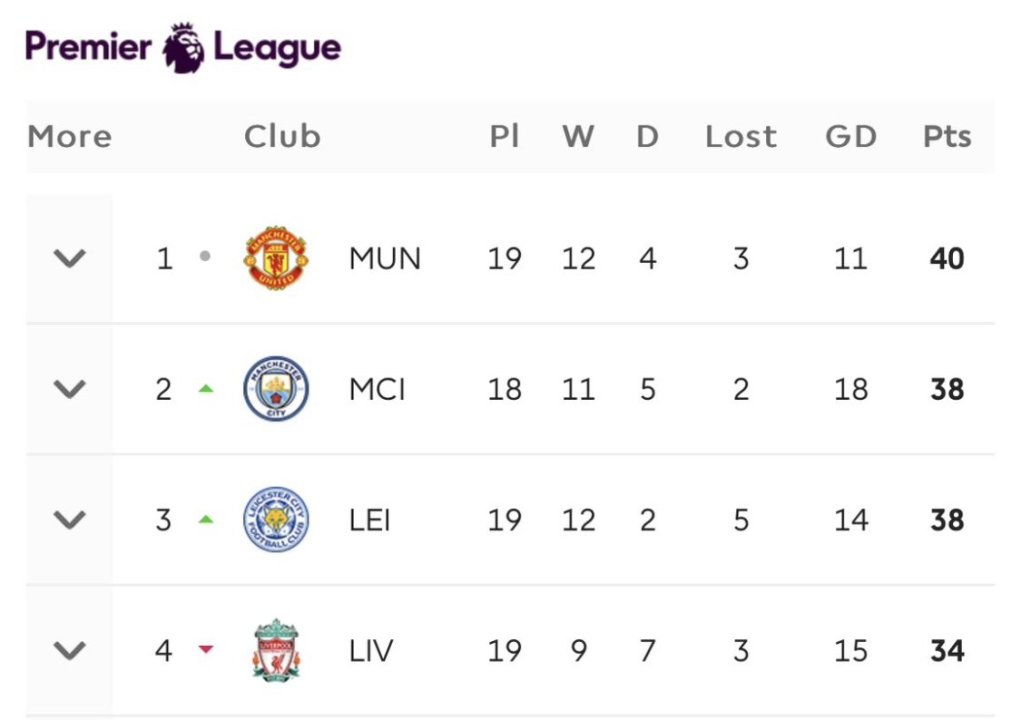Expand the MUN row details chevron
The width and height of the screenshot is (1021, 720).
pyautogui.click(x=69, y=259)
